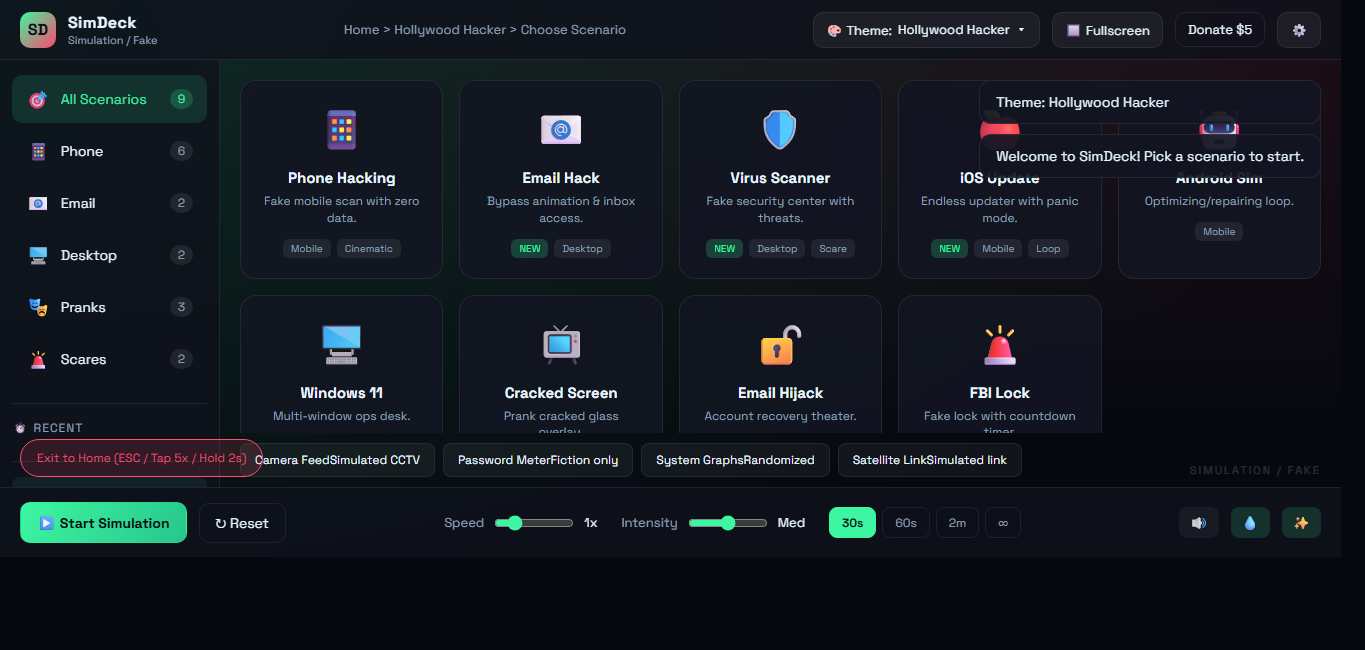Mute audio with the speaker toggle
The image size is (1365, 650).
click(x=1198, y=522)
